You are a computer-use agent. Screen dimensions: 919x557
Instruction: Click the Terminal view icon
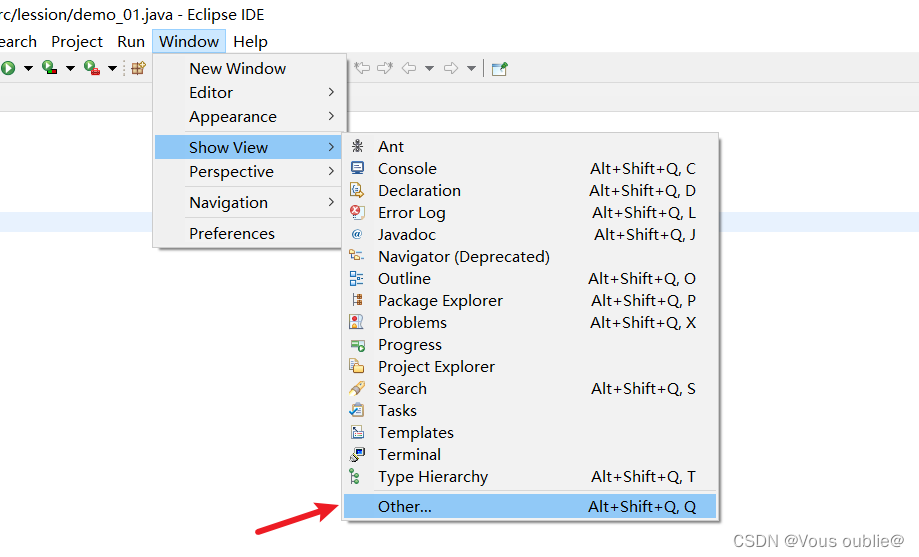click(357, 454)
